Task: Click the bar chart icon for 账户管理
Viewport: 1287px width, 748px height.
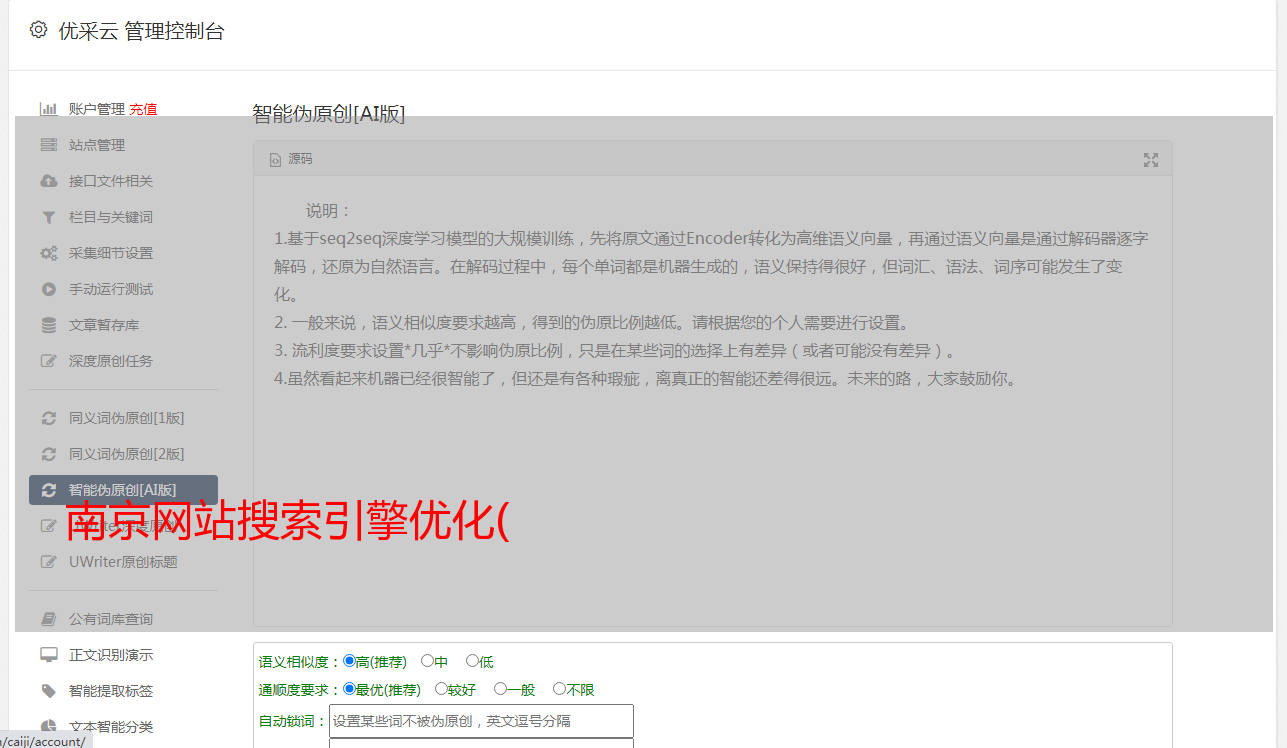Action: 48,109
